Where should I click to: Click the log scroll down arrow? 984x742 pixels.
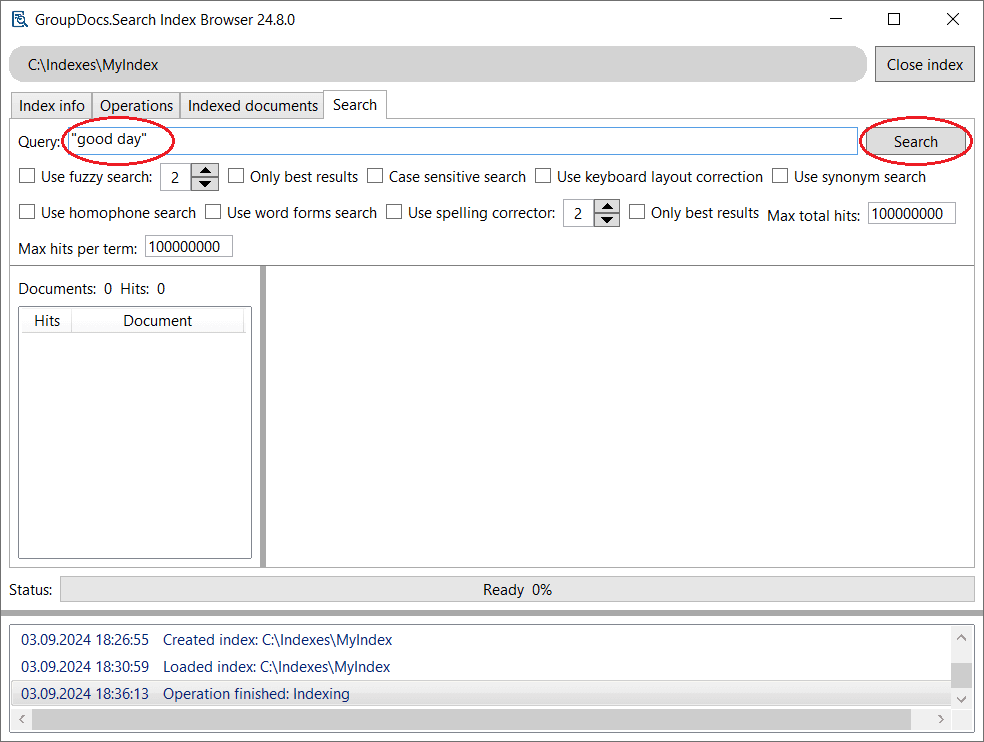point(961,699)
